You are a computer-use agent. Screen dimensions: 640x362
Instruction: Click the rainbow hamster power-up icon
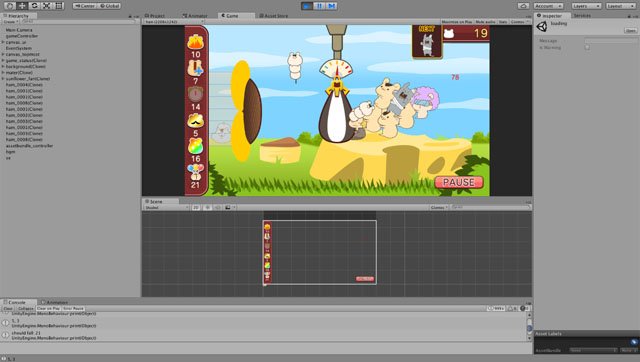[196, 146]
